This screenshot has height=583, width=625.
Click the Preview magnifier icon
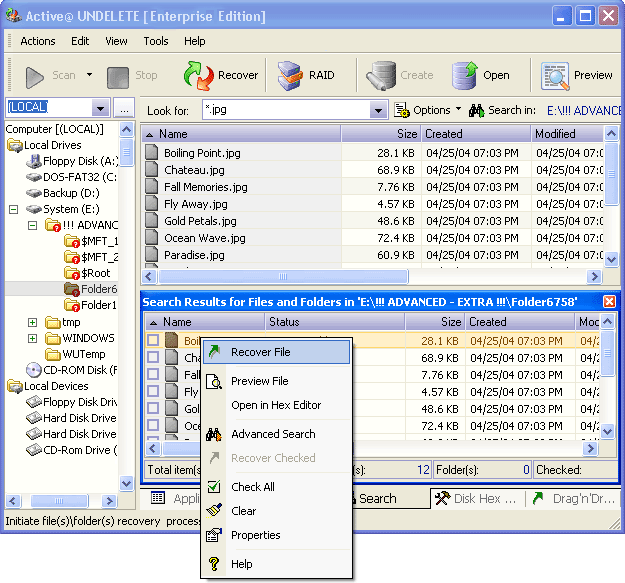point(555,76)
